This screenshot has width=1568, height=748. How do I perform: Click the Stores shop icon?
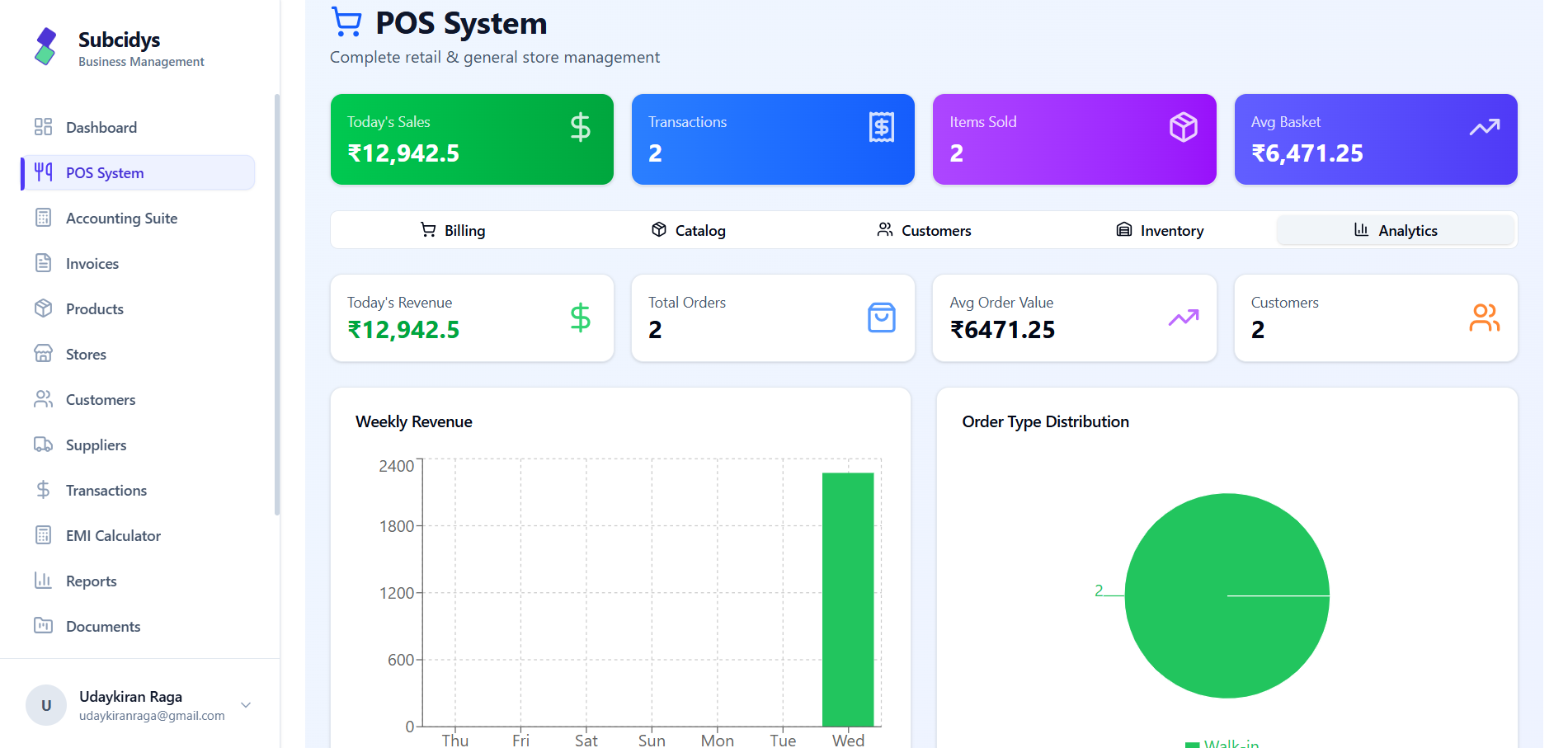coord(43,354)
